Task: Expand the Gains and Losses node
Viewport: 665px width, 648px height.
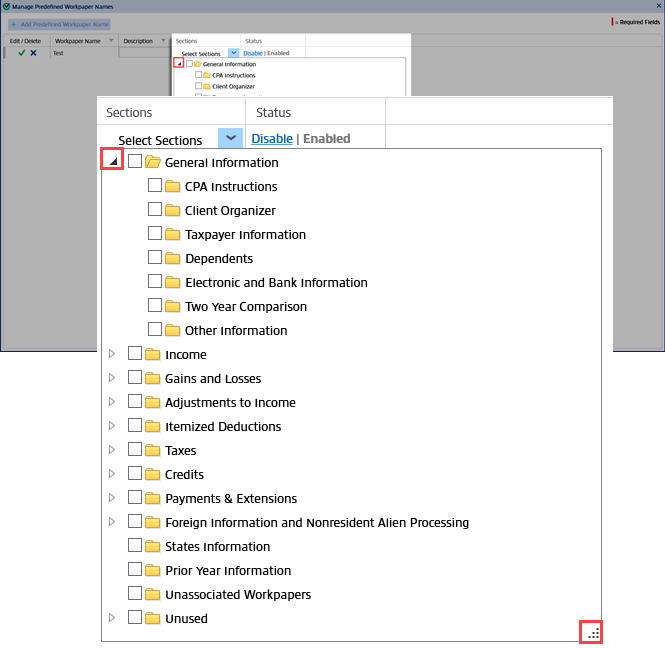Action: 112,379
